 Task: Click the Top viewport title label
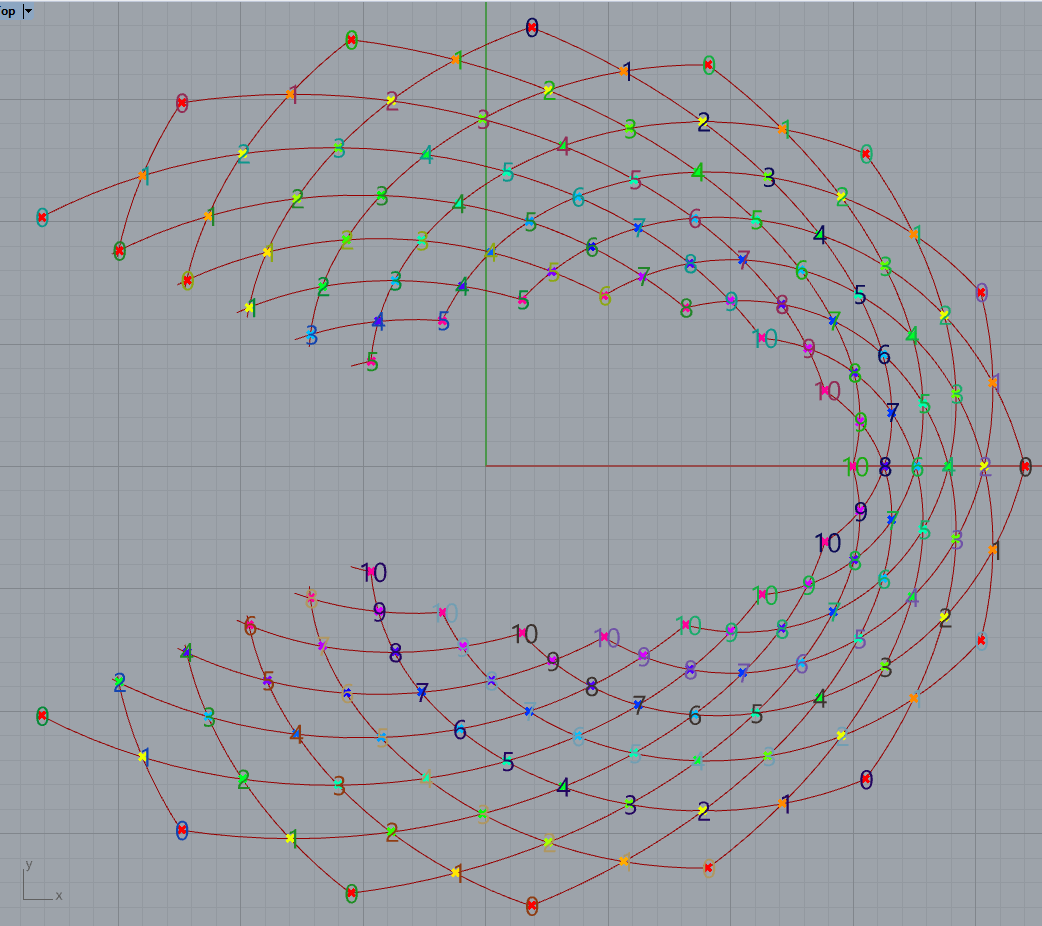(x=8, y=11)
